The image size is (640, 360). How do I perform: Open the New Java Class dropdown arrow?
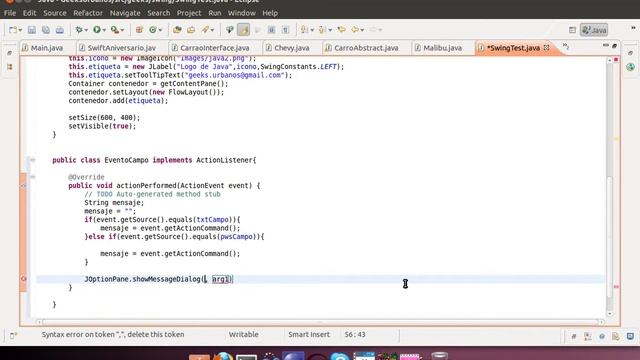point(160,30)
